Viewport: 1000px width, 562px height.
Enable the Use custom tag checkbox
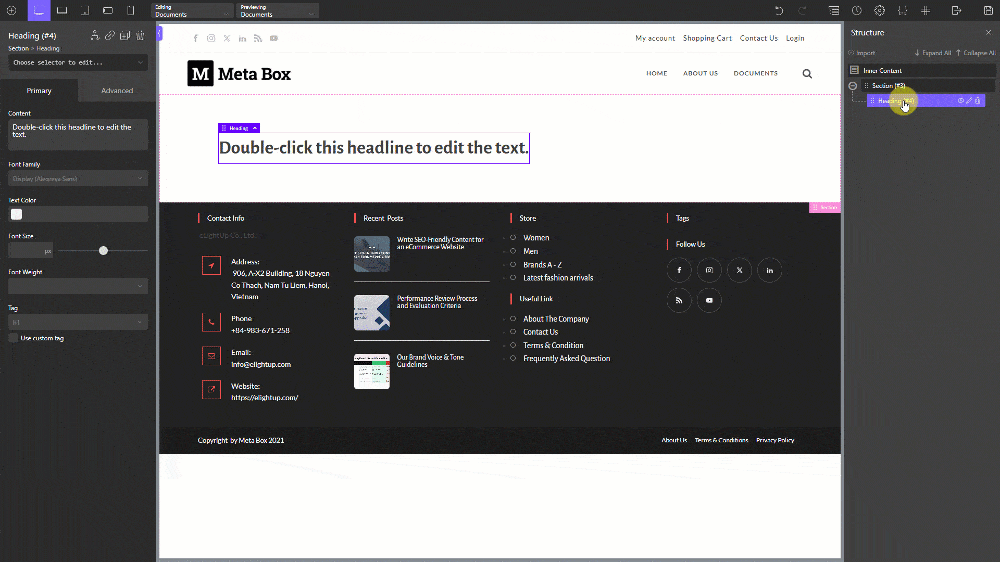pyautogui.click(x=13, y=338)
